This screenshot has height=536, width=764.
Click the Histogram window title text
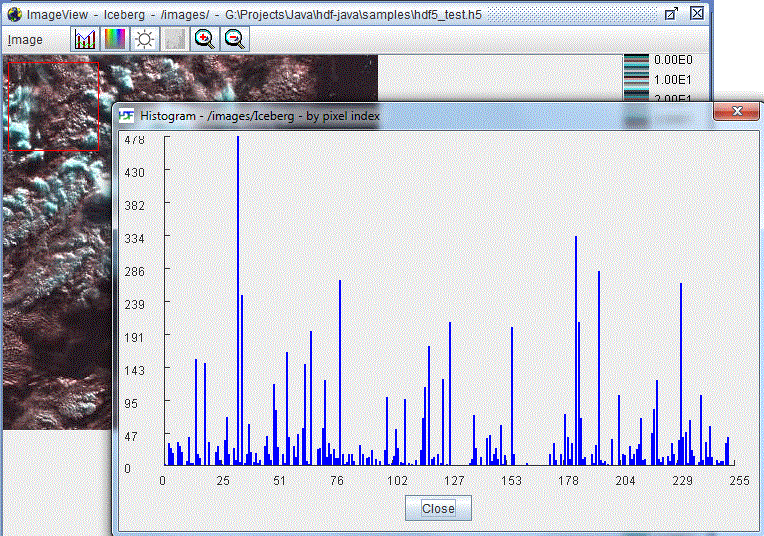click(260, 116)
